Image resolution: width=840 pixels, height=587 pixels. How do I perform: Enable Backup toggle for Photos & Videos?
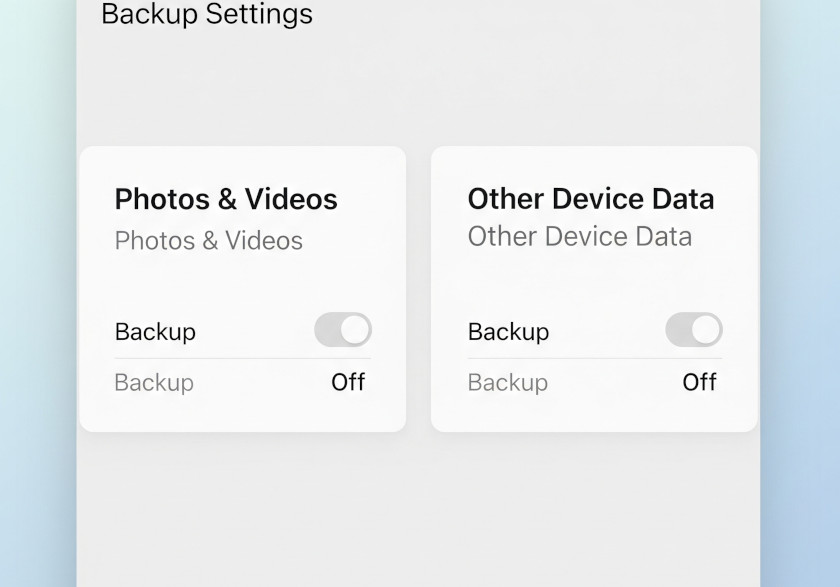pos(342,330)
